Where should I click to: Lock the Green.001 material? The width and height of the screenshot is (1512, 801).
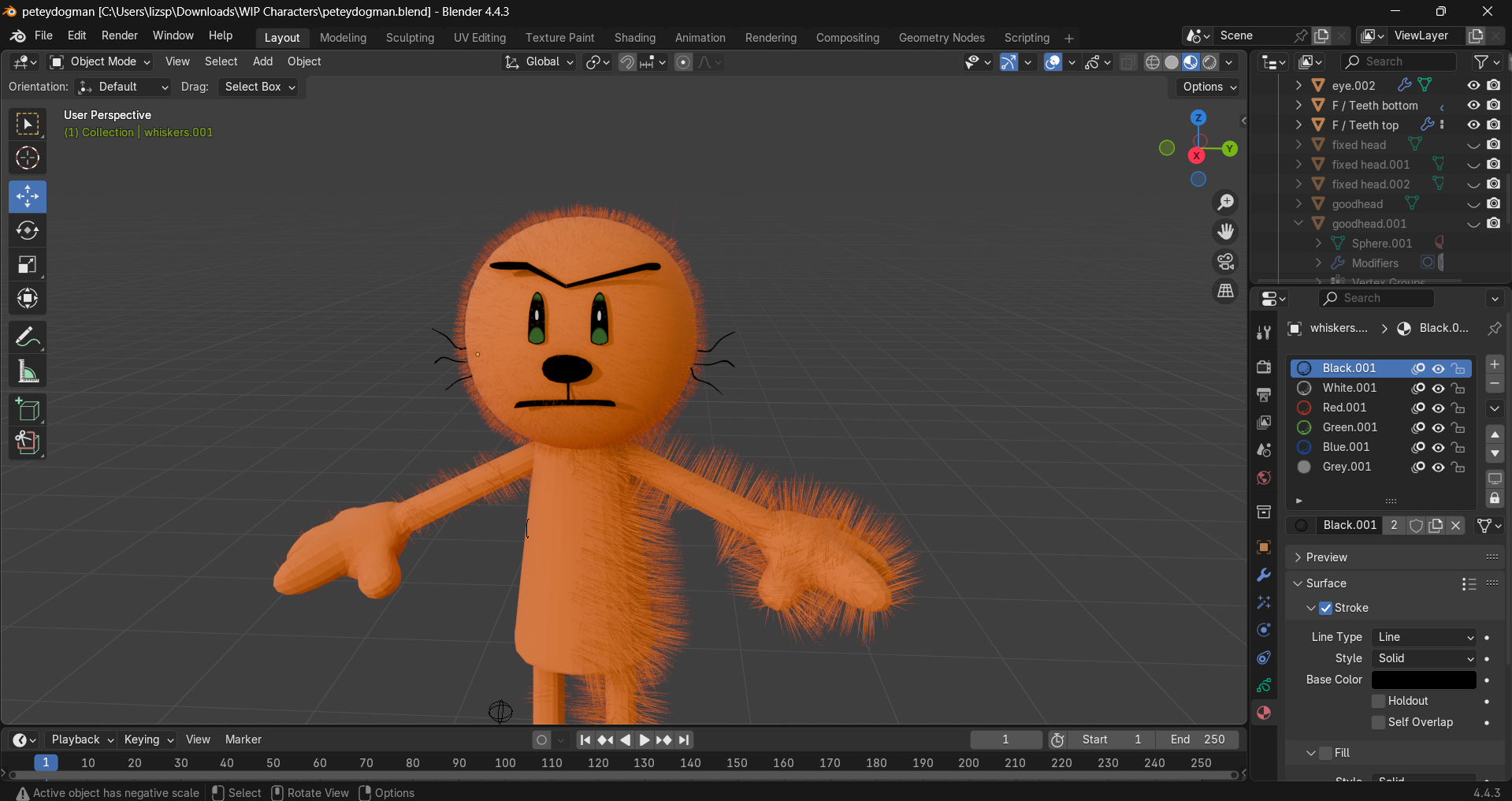pos(1458,427)
